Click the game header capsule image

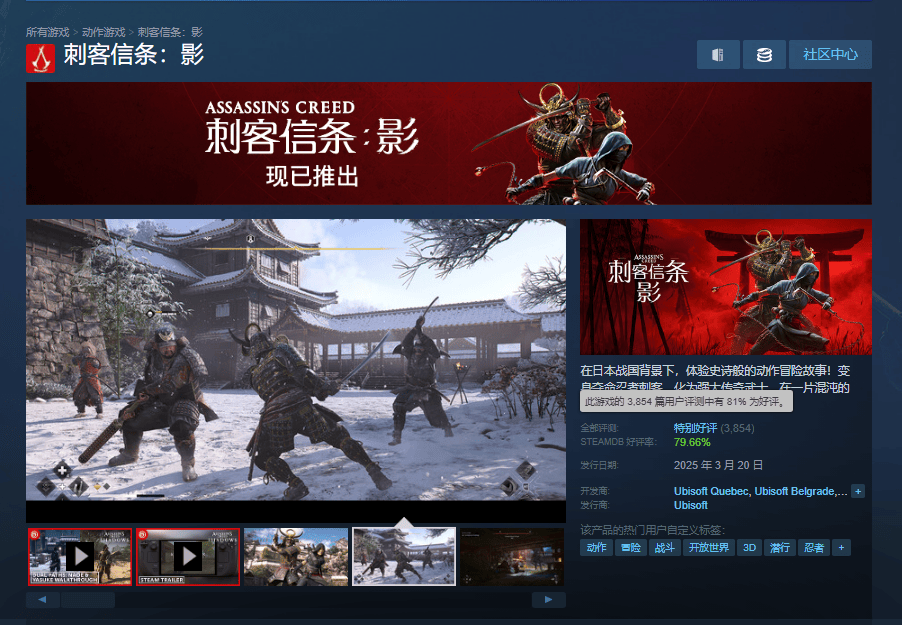pos(726,287)
